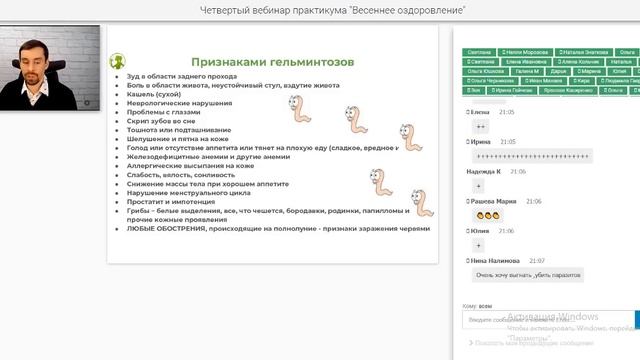Click bullet Аллергические высыпания на коже

pyautogui.click(x=190, y=166)
